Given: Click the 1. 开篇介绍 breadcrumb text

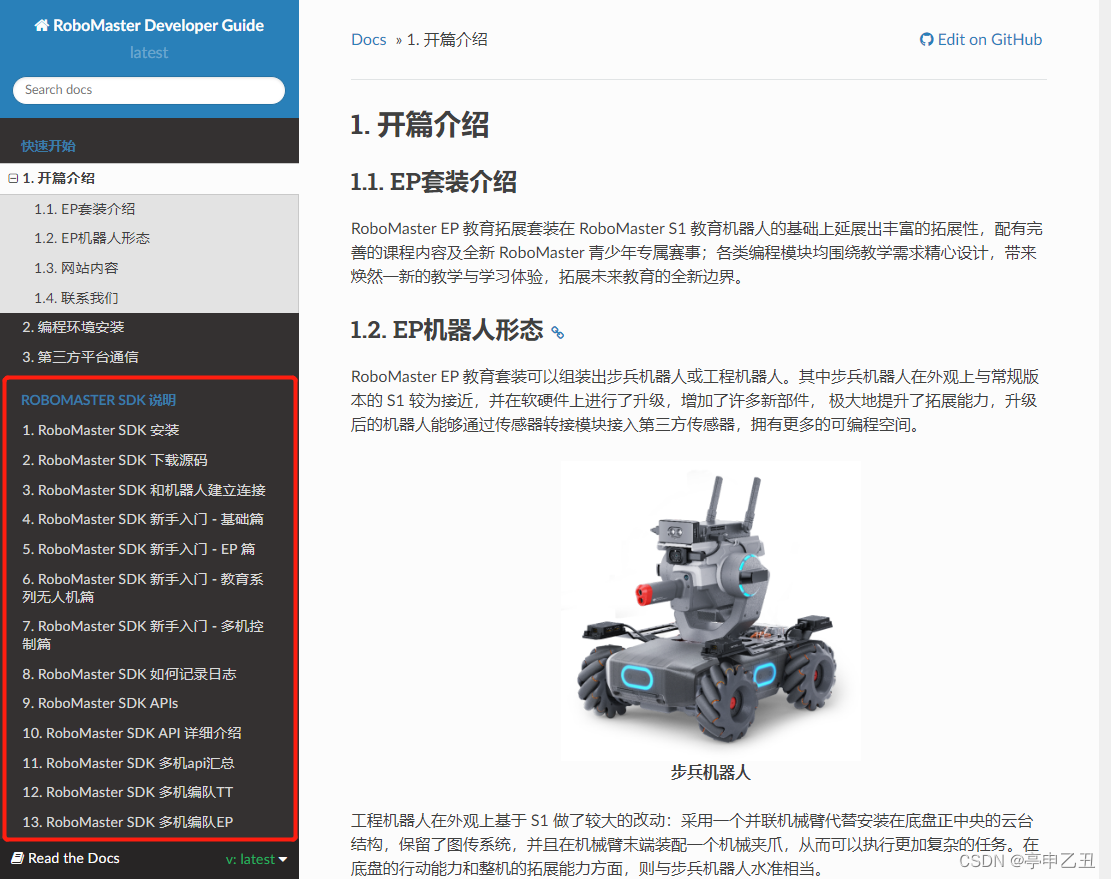Looking at the screenshot, I should coord(447,40).
